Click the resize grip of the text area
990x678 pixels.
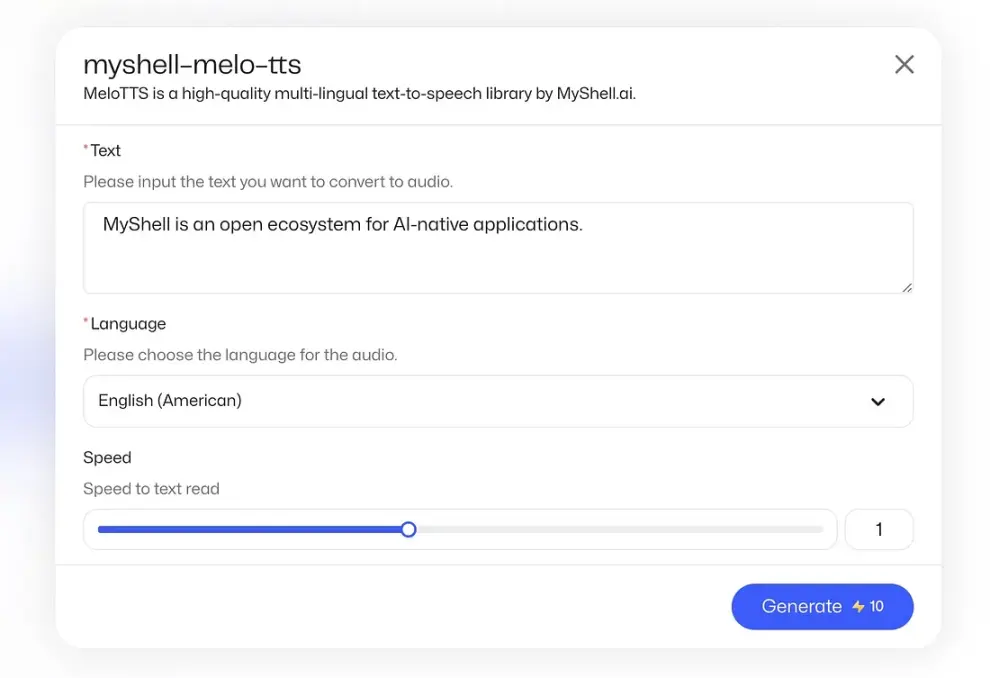tap(906, 287)
